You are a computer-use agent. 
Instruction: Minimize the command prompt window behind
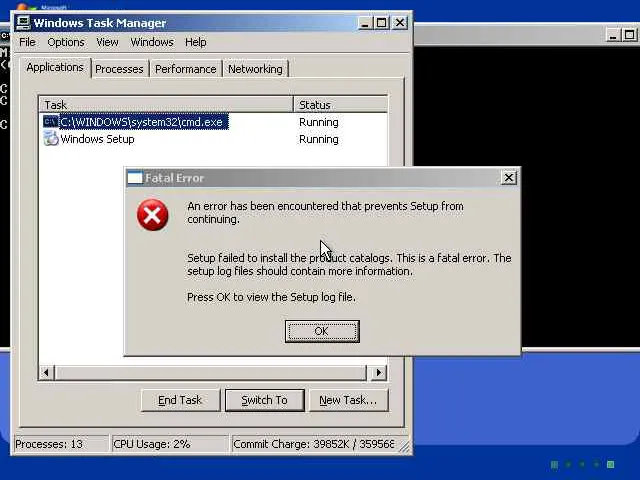(x=612, y=35)
